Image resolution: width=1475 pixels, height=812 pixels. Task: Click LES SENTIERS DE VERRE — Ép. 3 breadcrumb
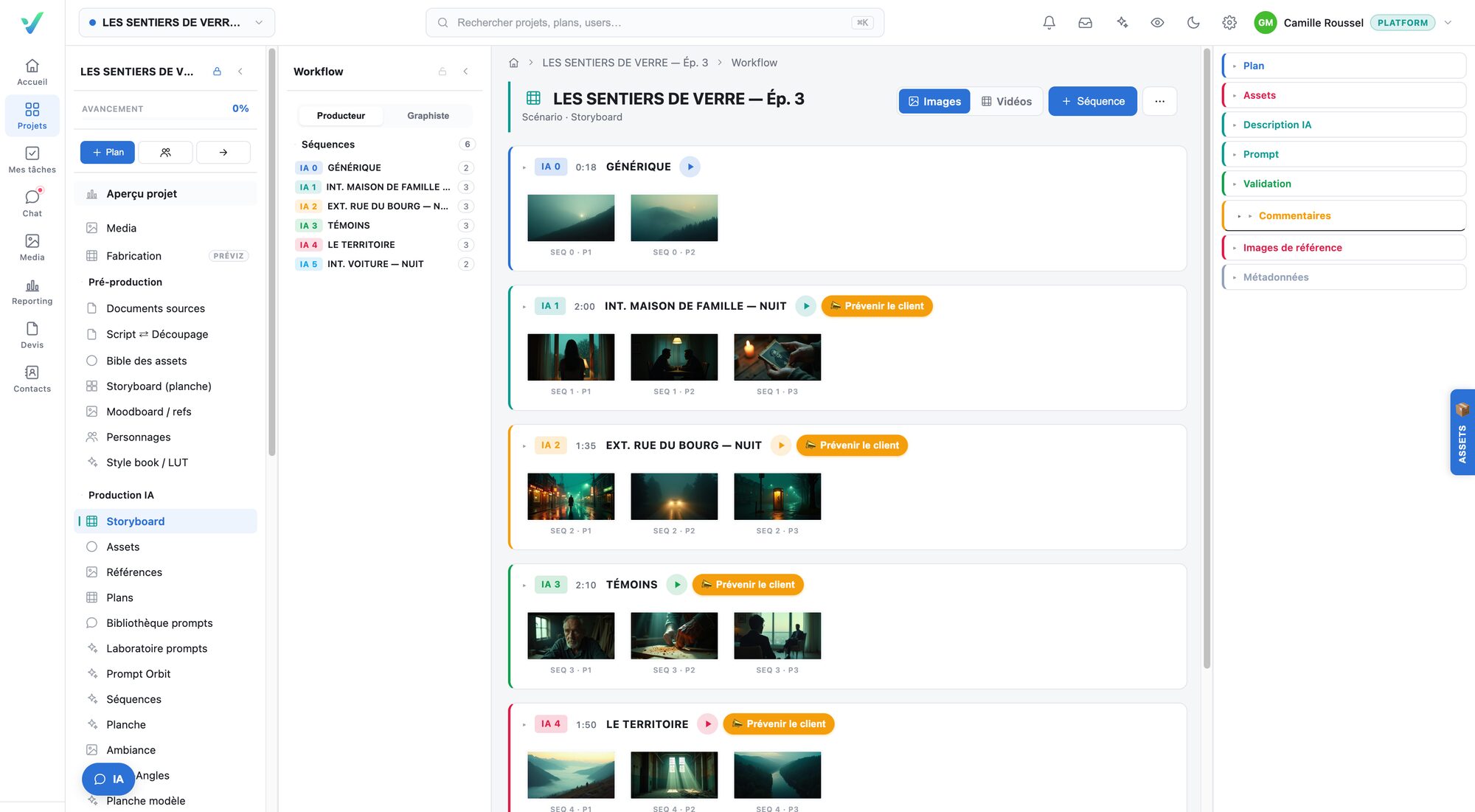coord(625,63)
